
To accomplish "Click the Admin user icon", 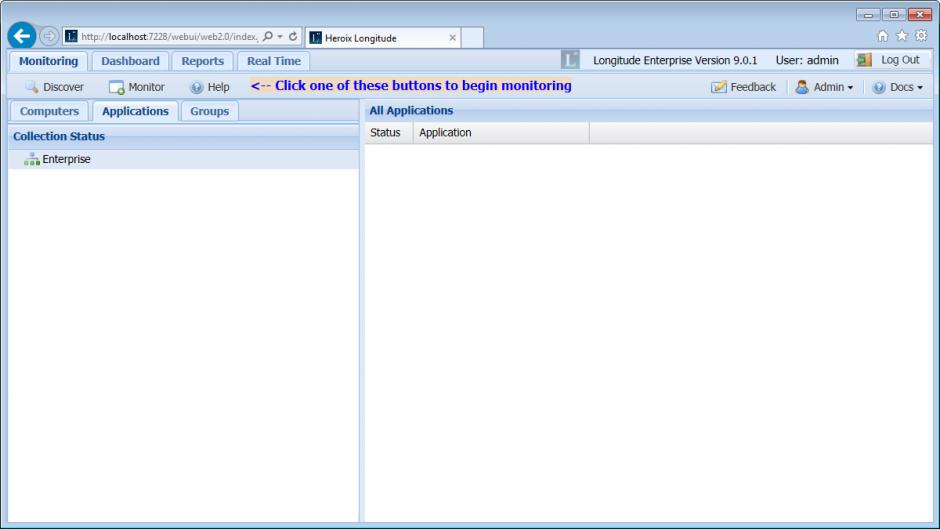I will pos(802,88).
